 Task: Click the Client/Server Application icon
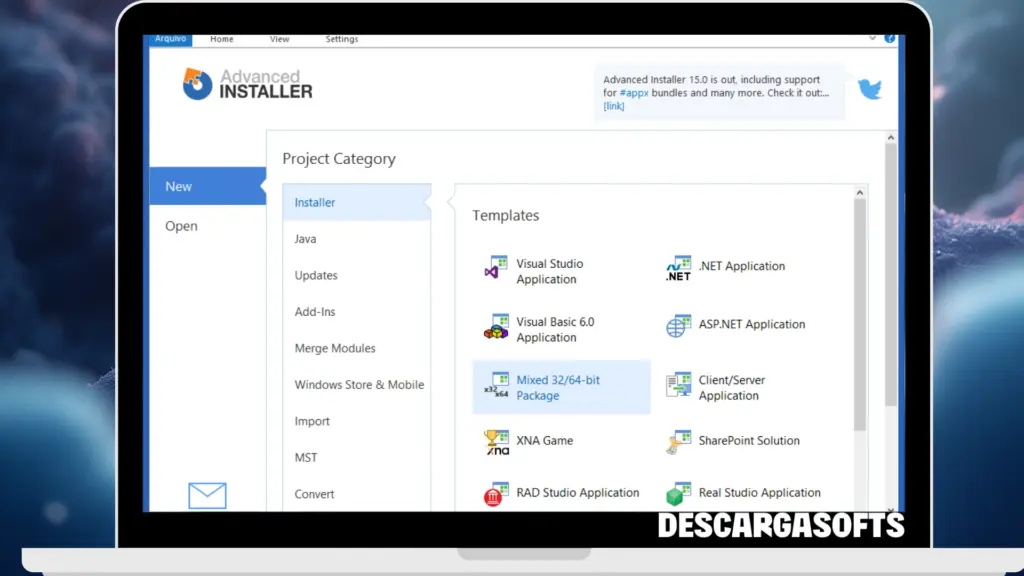click(x=677, y=383)
